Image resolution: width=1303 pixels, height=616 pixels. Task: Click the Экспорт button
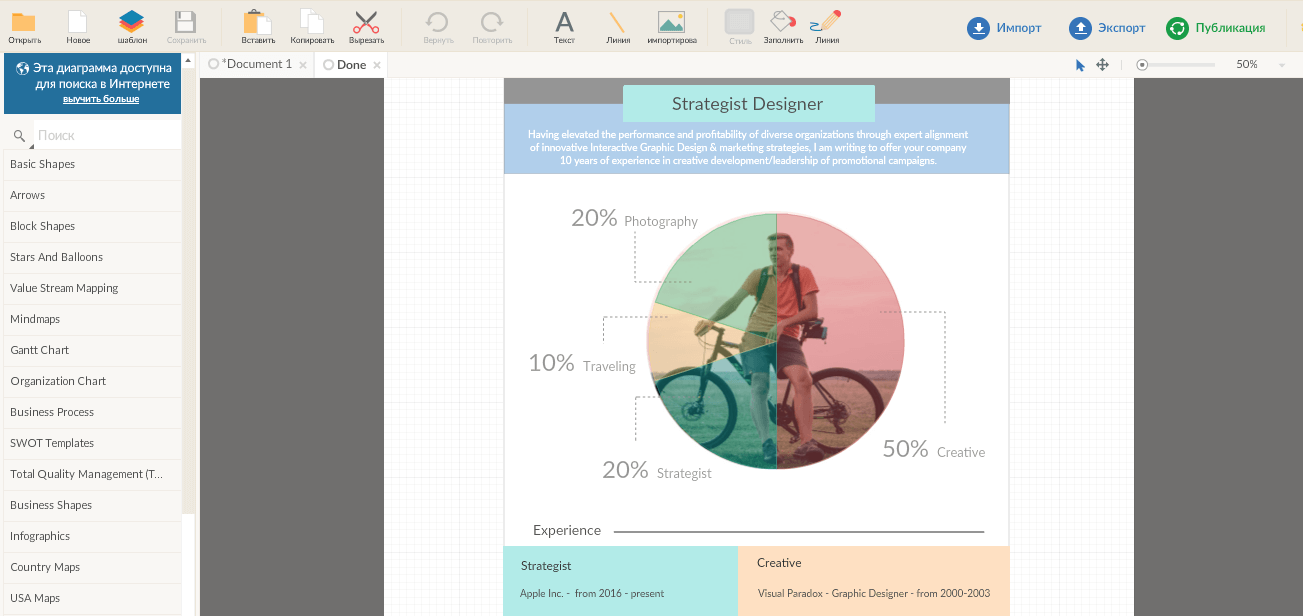tap(1107, 28)
